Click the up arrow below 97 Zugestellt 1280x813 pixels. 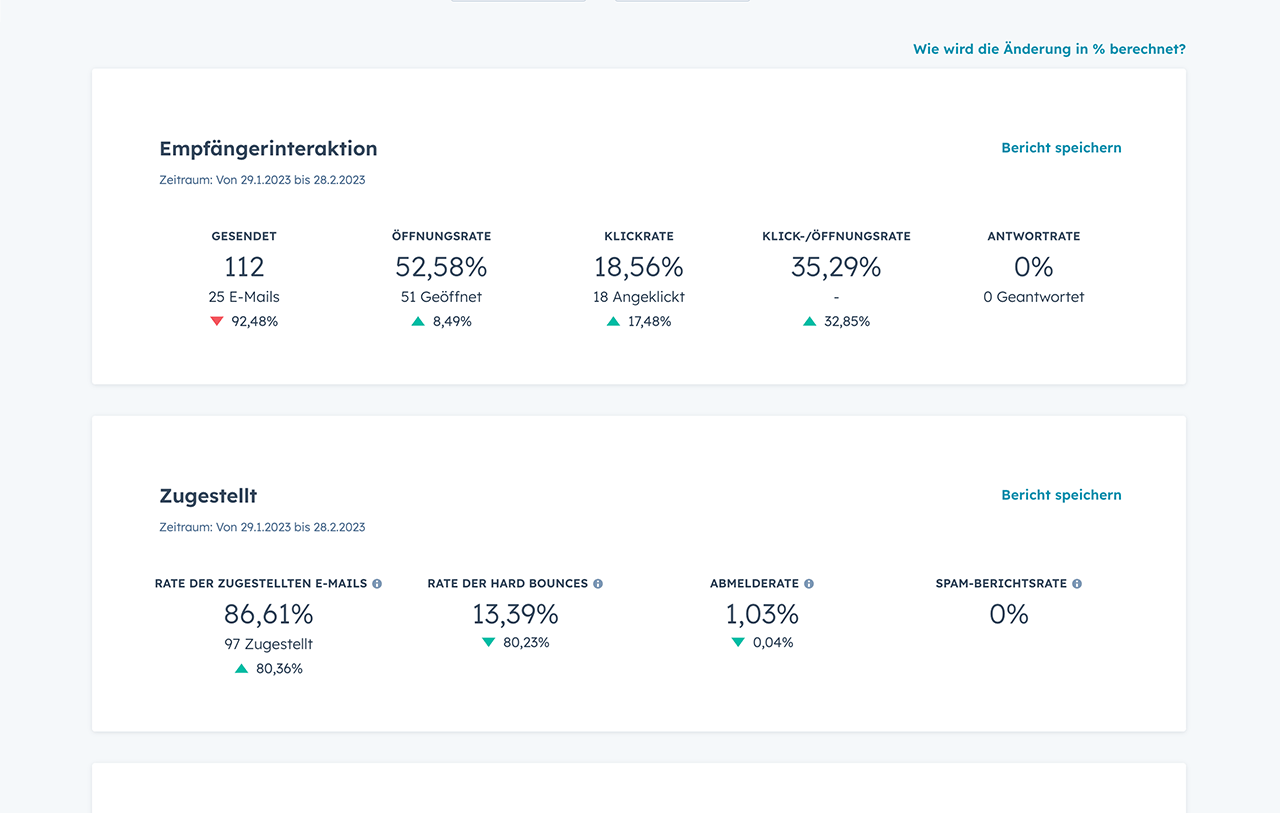(240, 668)
